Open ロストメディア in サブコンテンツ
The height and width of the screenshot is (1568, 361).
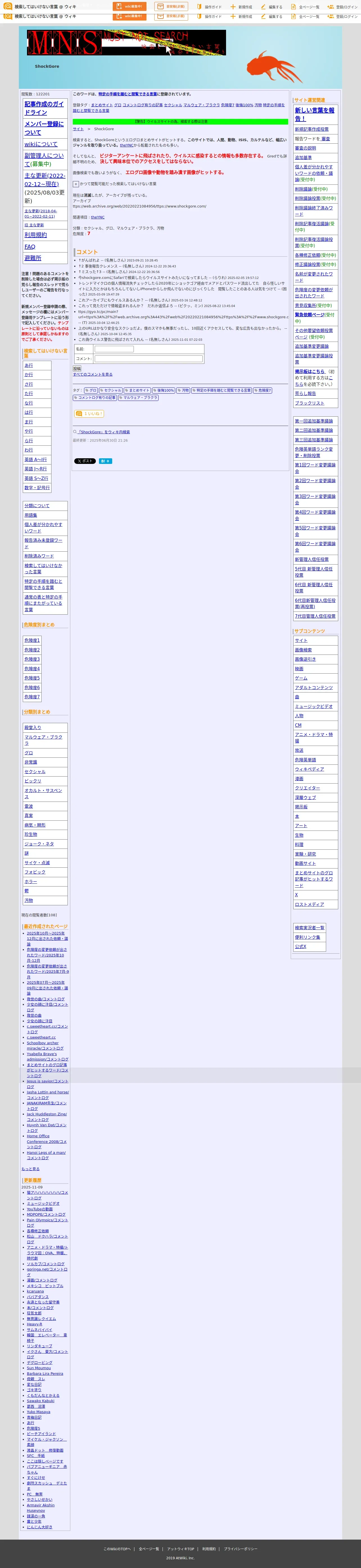click(309, 904)
